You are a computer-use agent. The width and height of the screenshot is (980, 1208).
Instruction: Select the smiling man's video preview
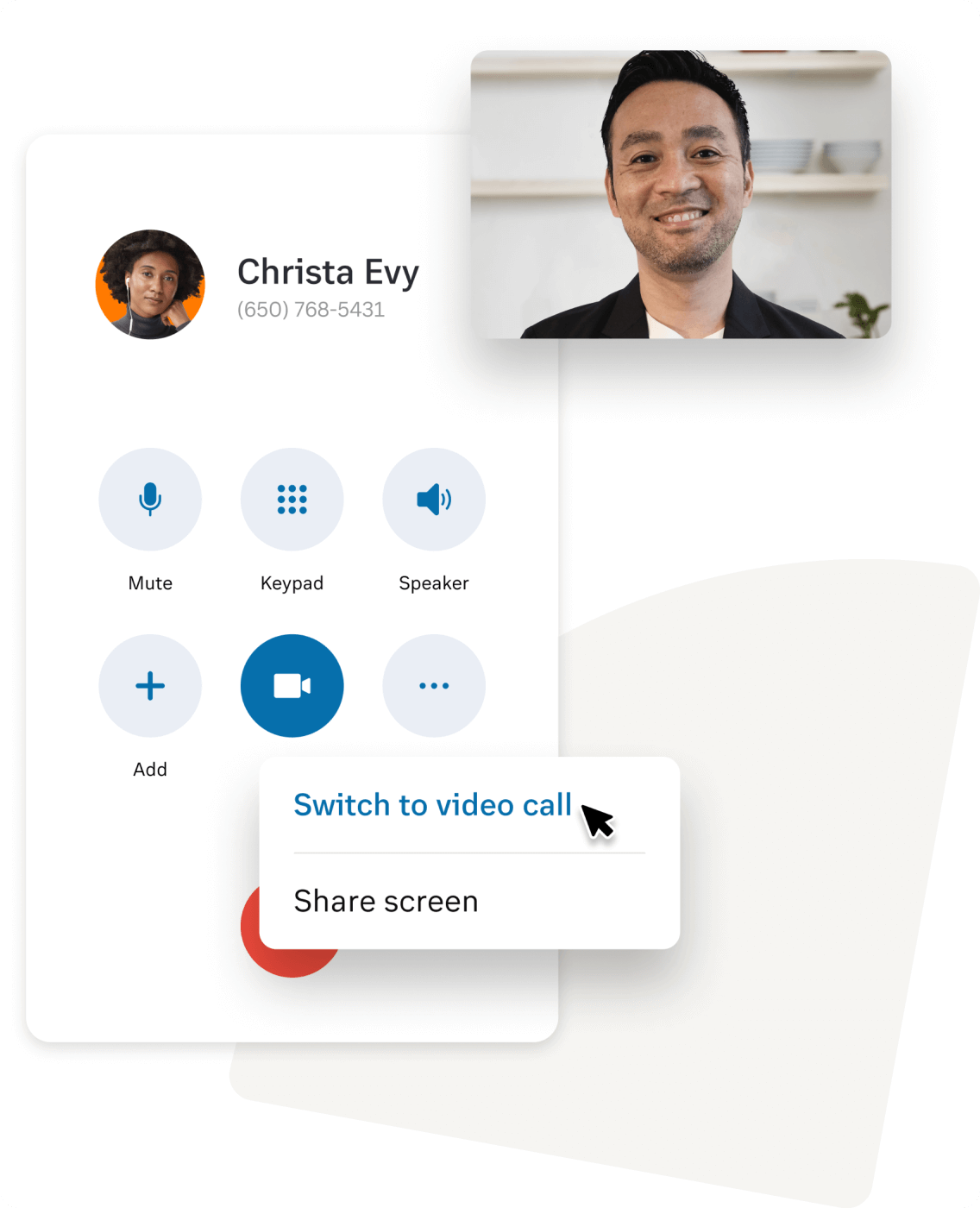[680, 194]
